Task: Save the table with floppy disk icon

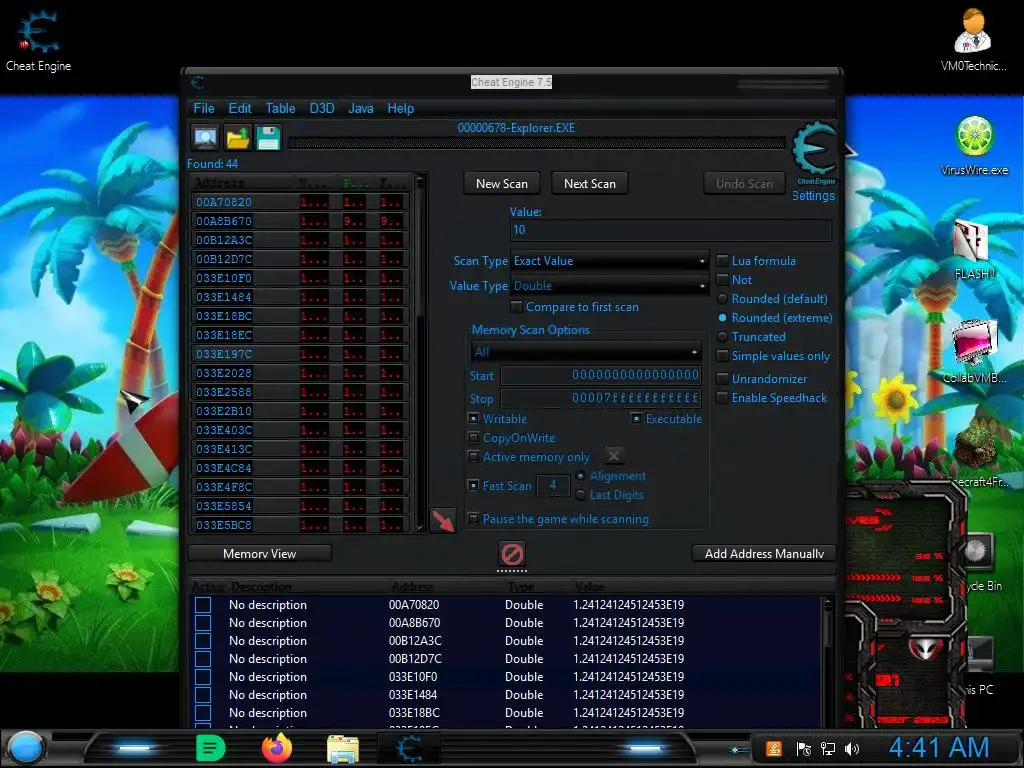Action: pyautogui.click(x=268, y=138)
